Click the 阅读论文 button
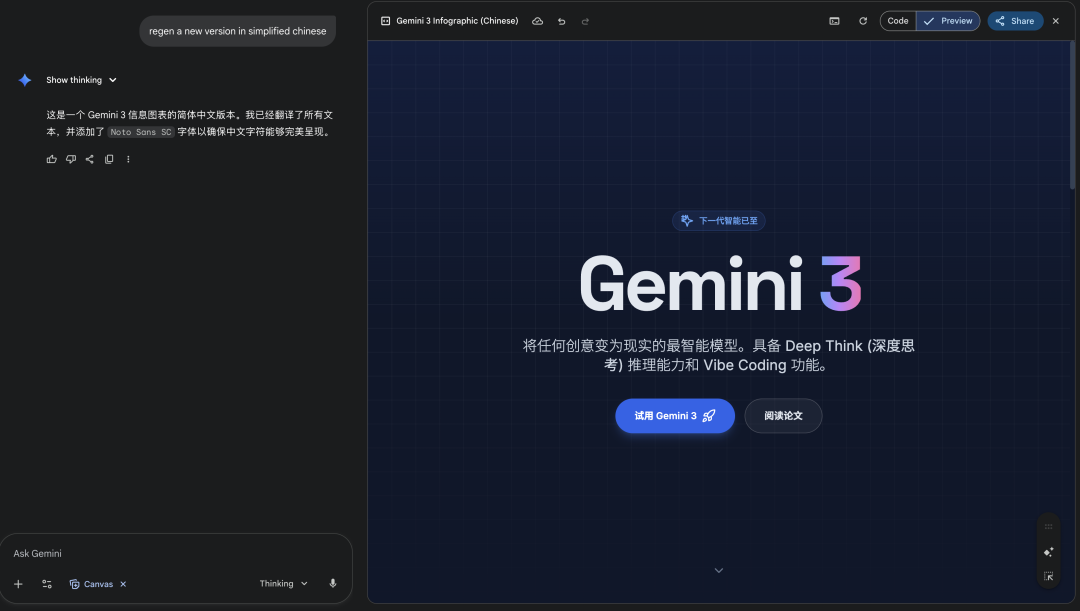Image resolution: width=1080 pixels, height=611 pixels. coord(783,416)
